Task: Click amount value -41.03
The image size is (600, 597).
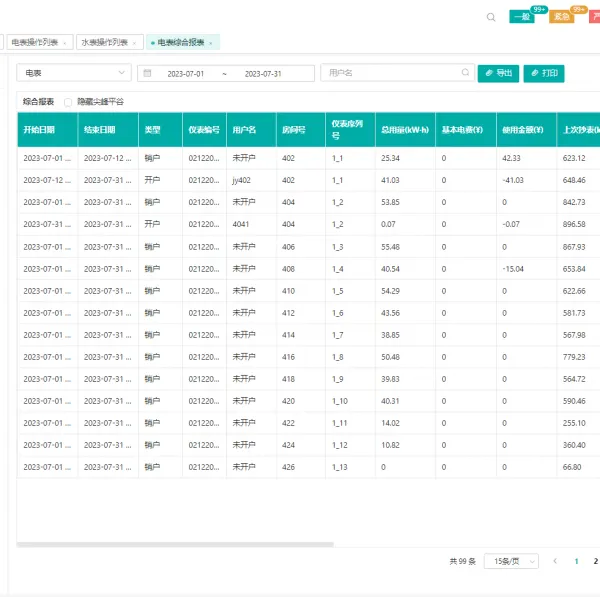Action: coord(513,180)
